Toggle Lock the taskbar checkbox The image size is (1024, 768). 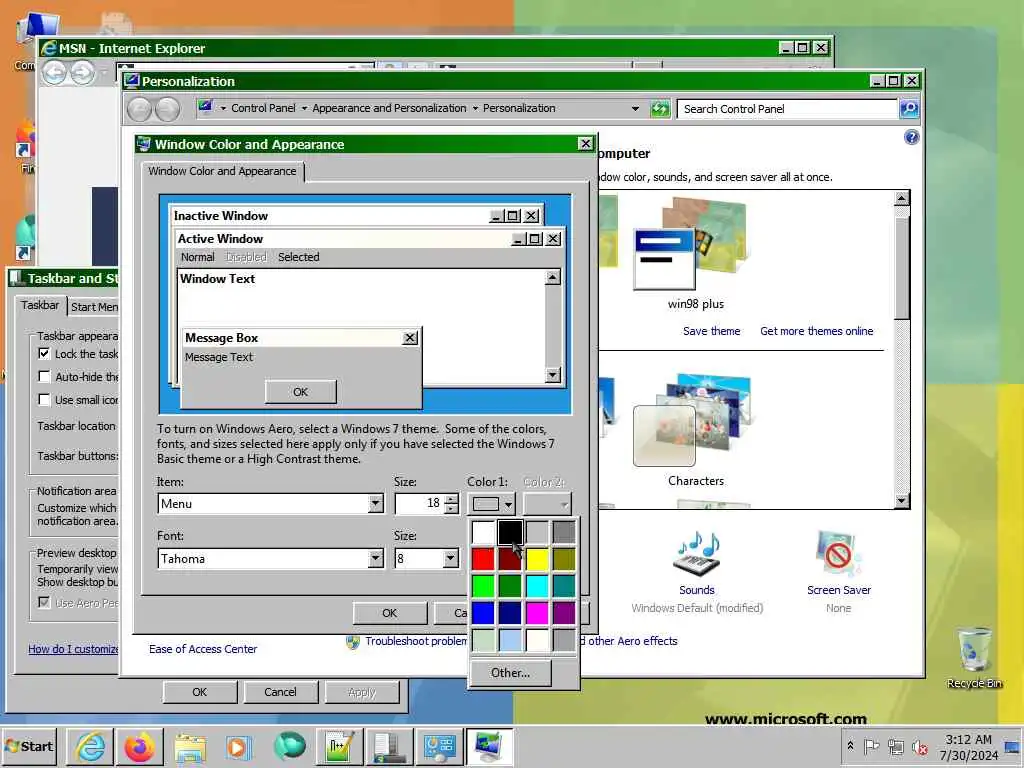[x=44, y=353]
